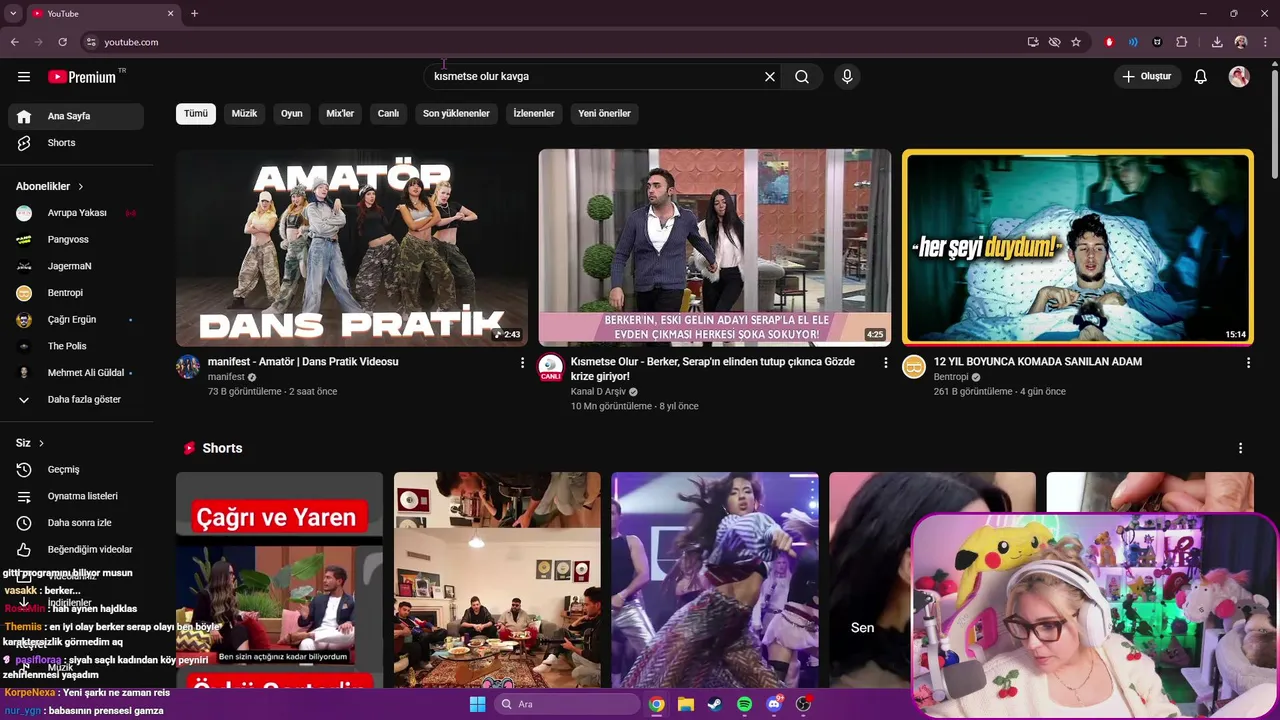Viewport: 1280px width, 720px height.
Task: Open the Çağrı ve Yaren short
Action: tap(279, 580)
